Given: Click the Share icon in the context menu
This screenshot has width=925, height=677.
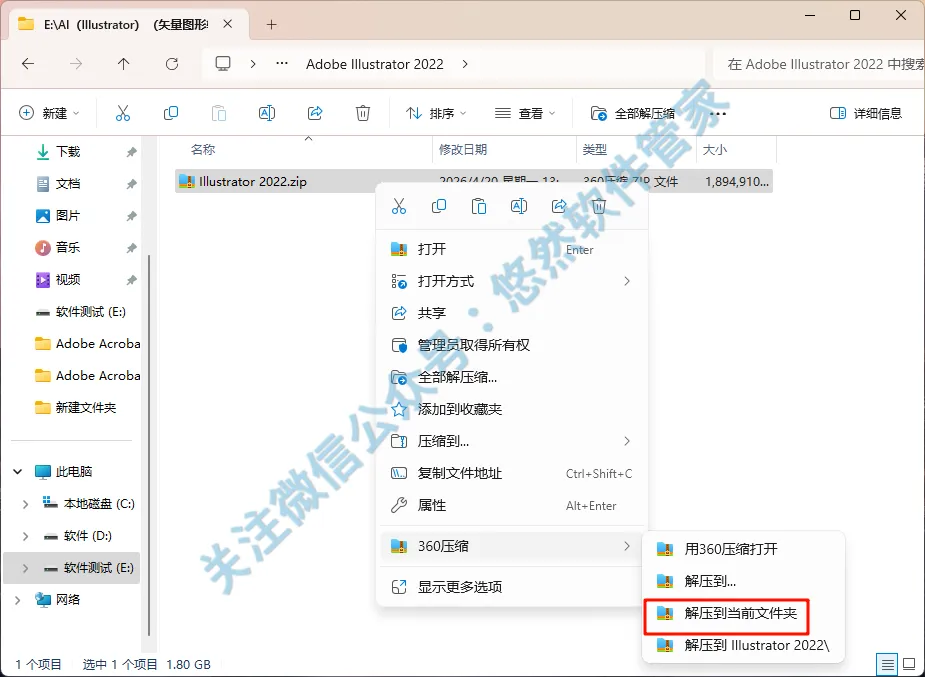Looking at the screenshot, I should pos(559,206).
